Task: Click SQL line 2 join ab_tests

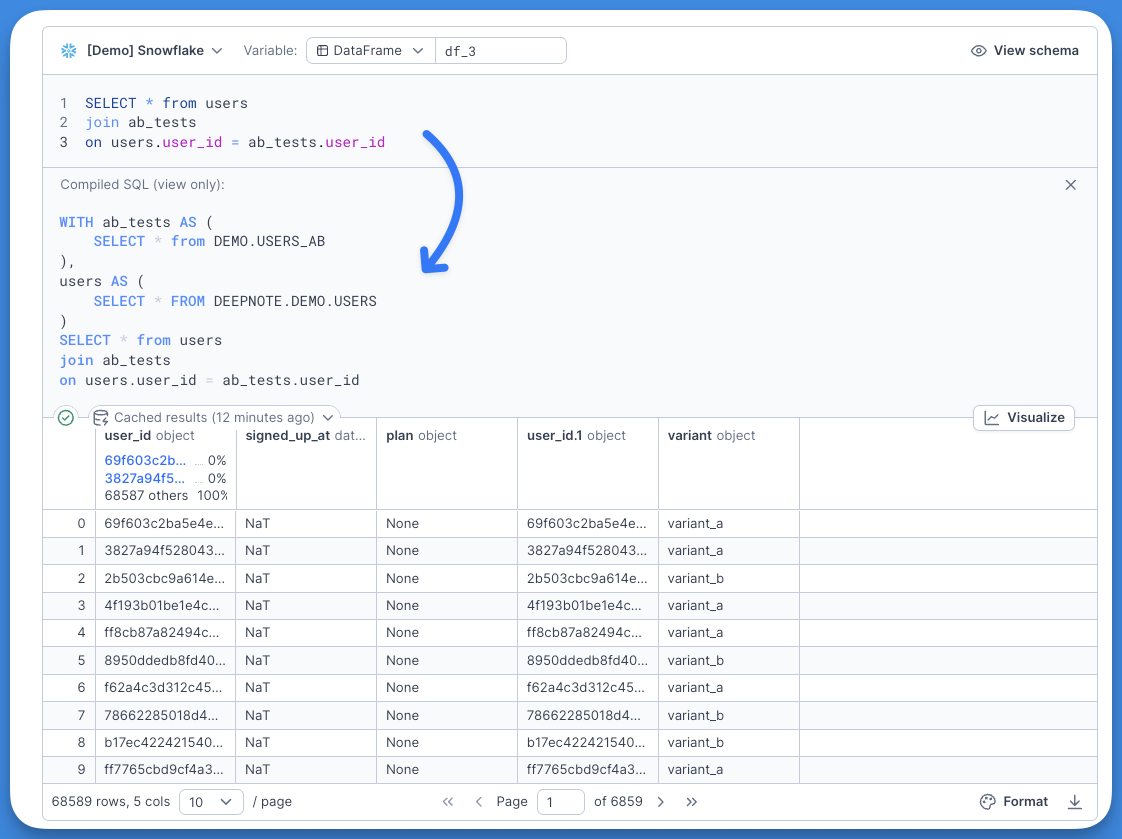Action: click(x=140, y=122)
